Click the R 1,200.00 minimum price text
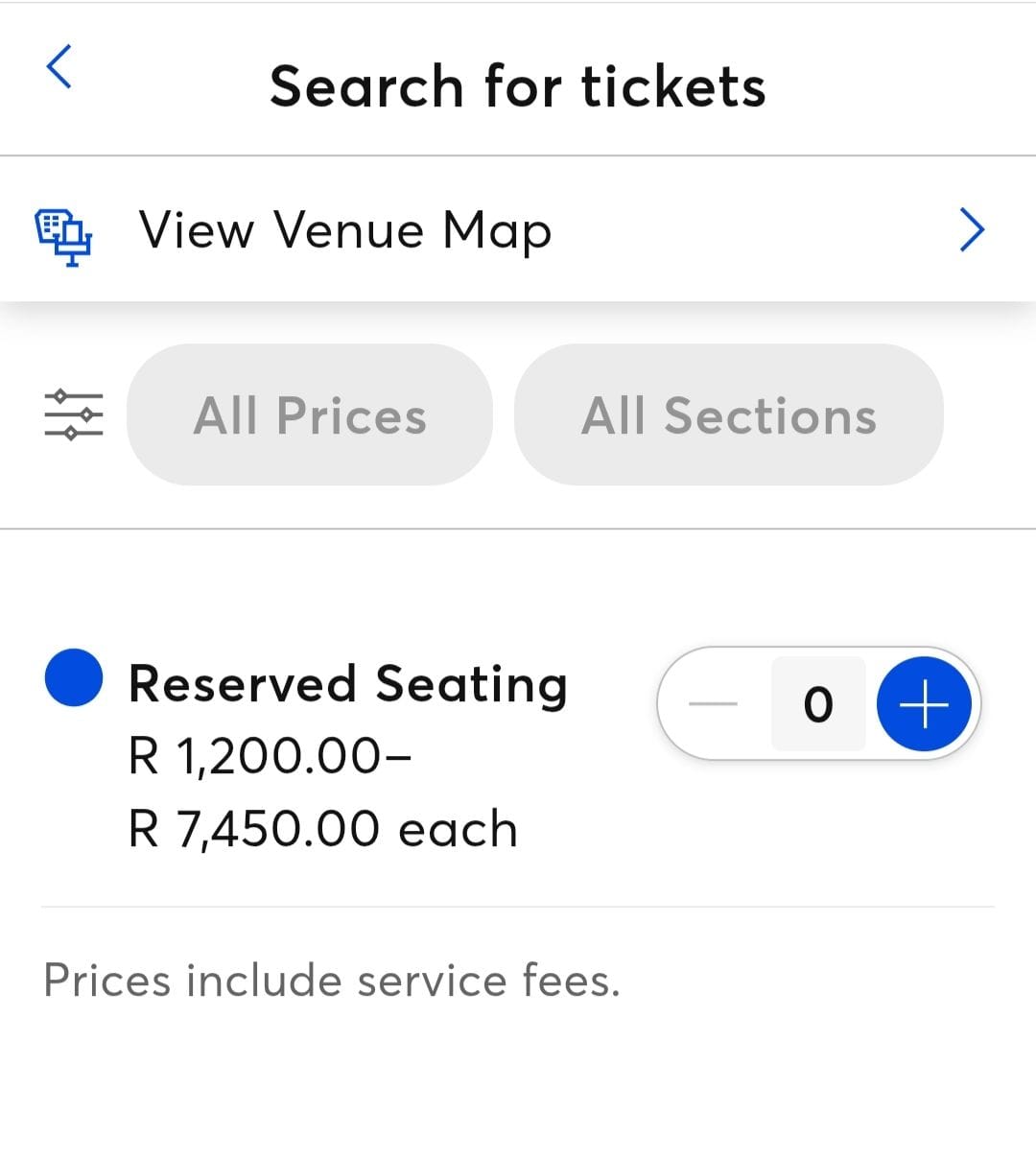This screenshot has width=1036, height=1159. [x=257, y=757]
